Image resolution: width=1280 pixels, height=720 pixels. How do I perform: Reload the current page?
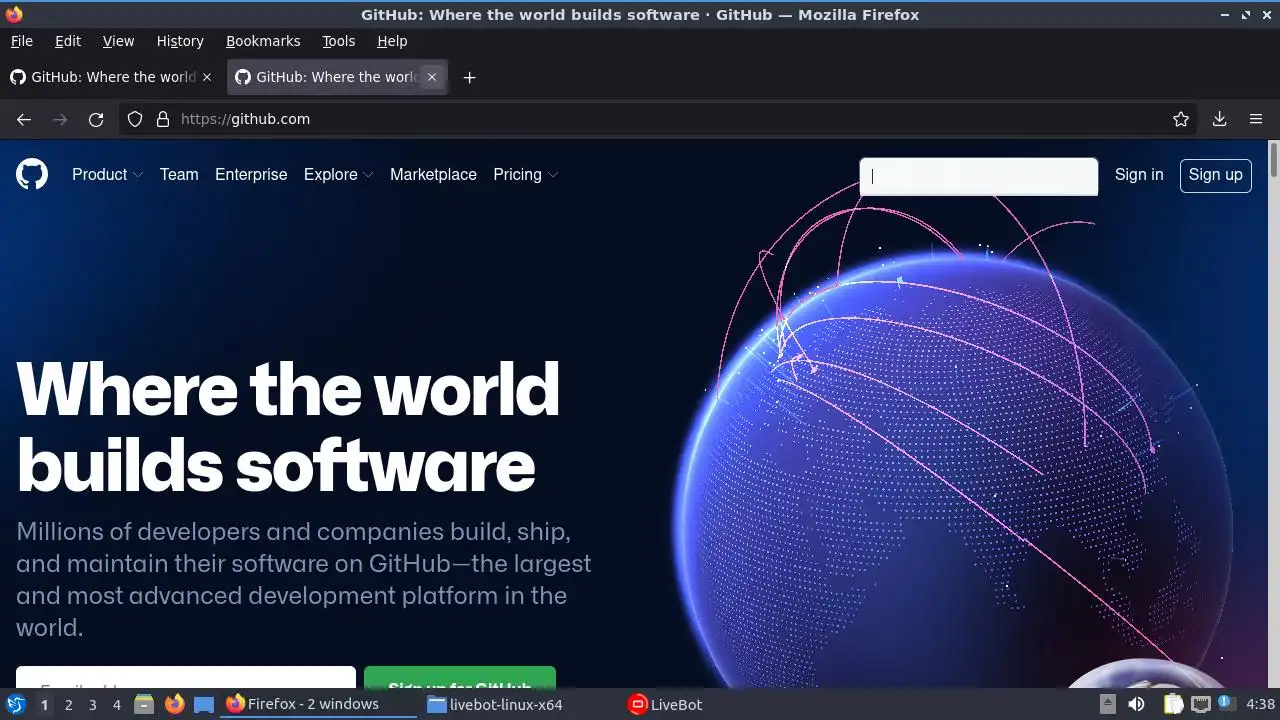[x=96, y=119]
